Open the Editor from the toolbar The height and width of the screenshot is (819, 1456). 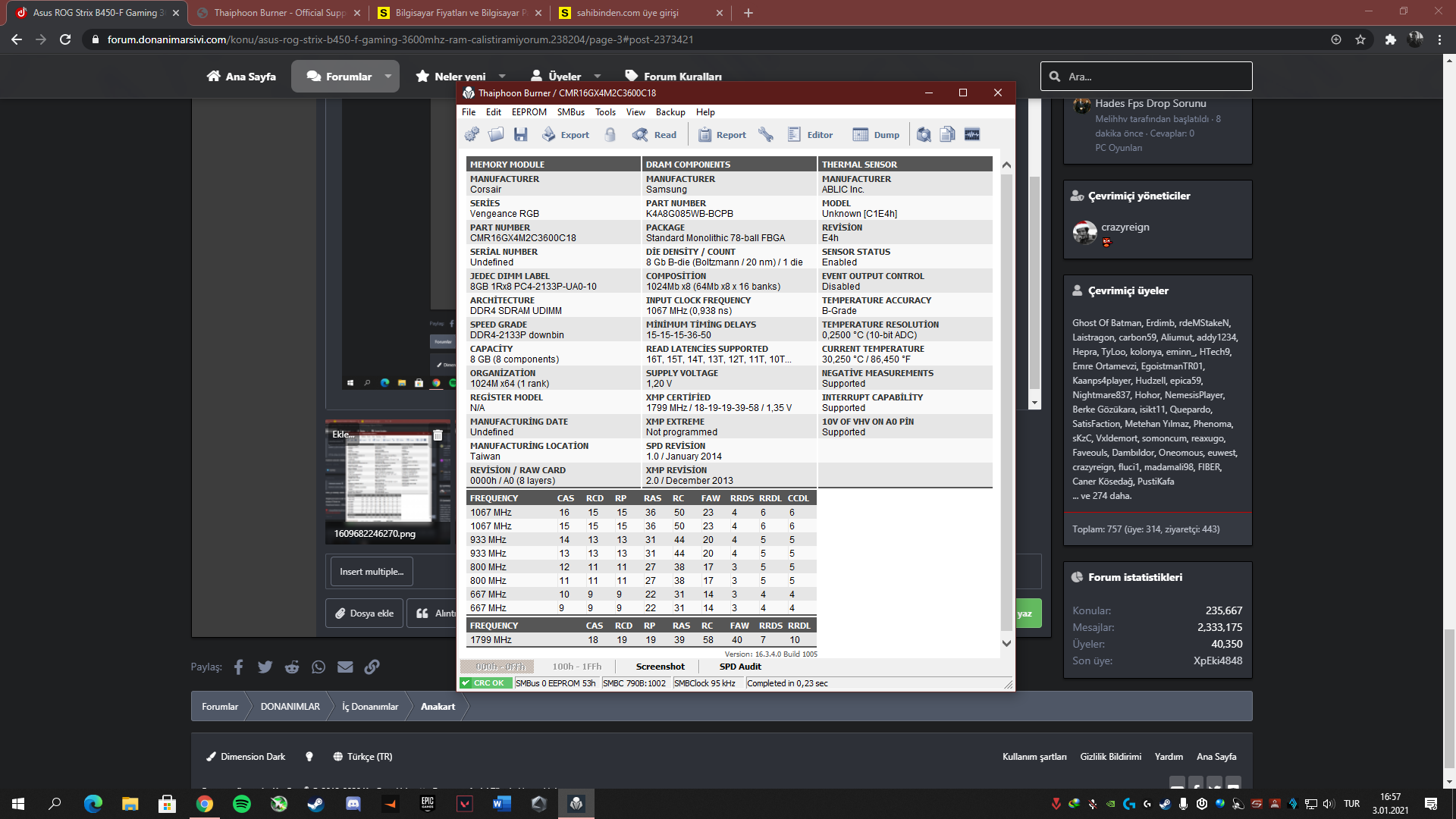coord(810,134)
